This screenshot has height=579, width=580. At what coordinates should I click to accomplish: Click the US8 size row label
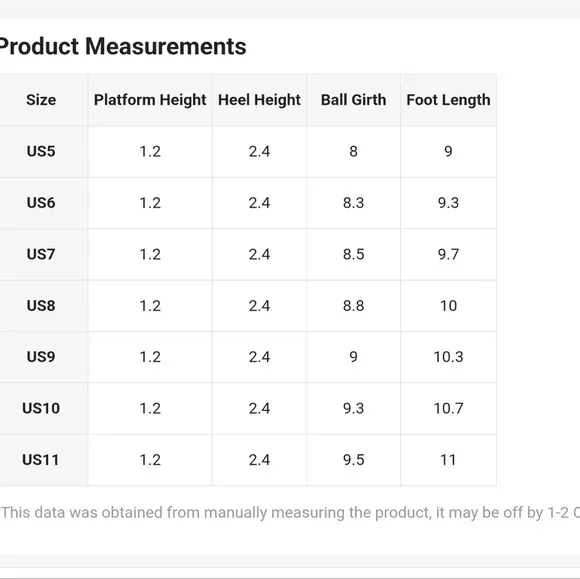[41, 306]
